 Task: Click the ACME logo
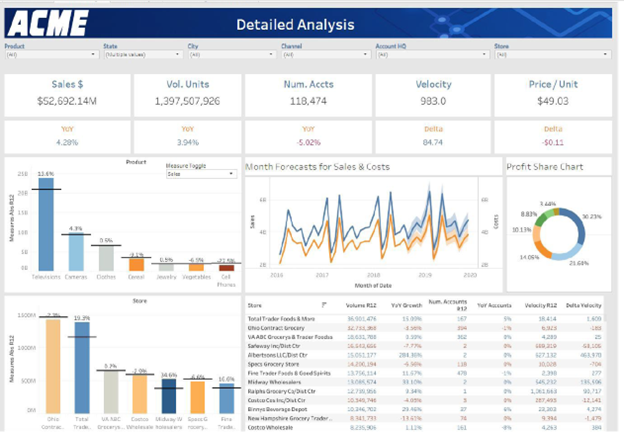tap(48, 23)
